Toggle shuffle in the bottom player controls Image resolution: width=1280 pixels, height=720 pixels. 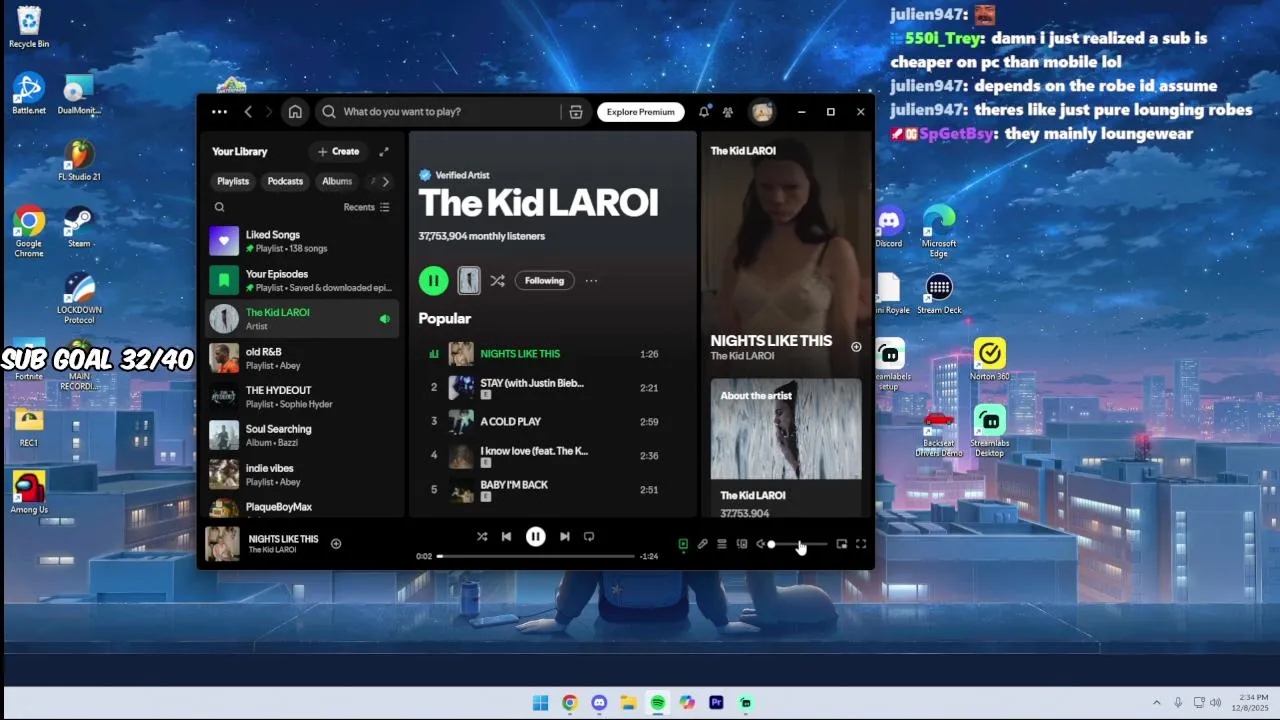pyautogui.click(x=482, y=537)
